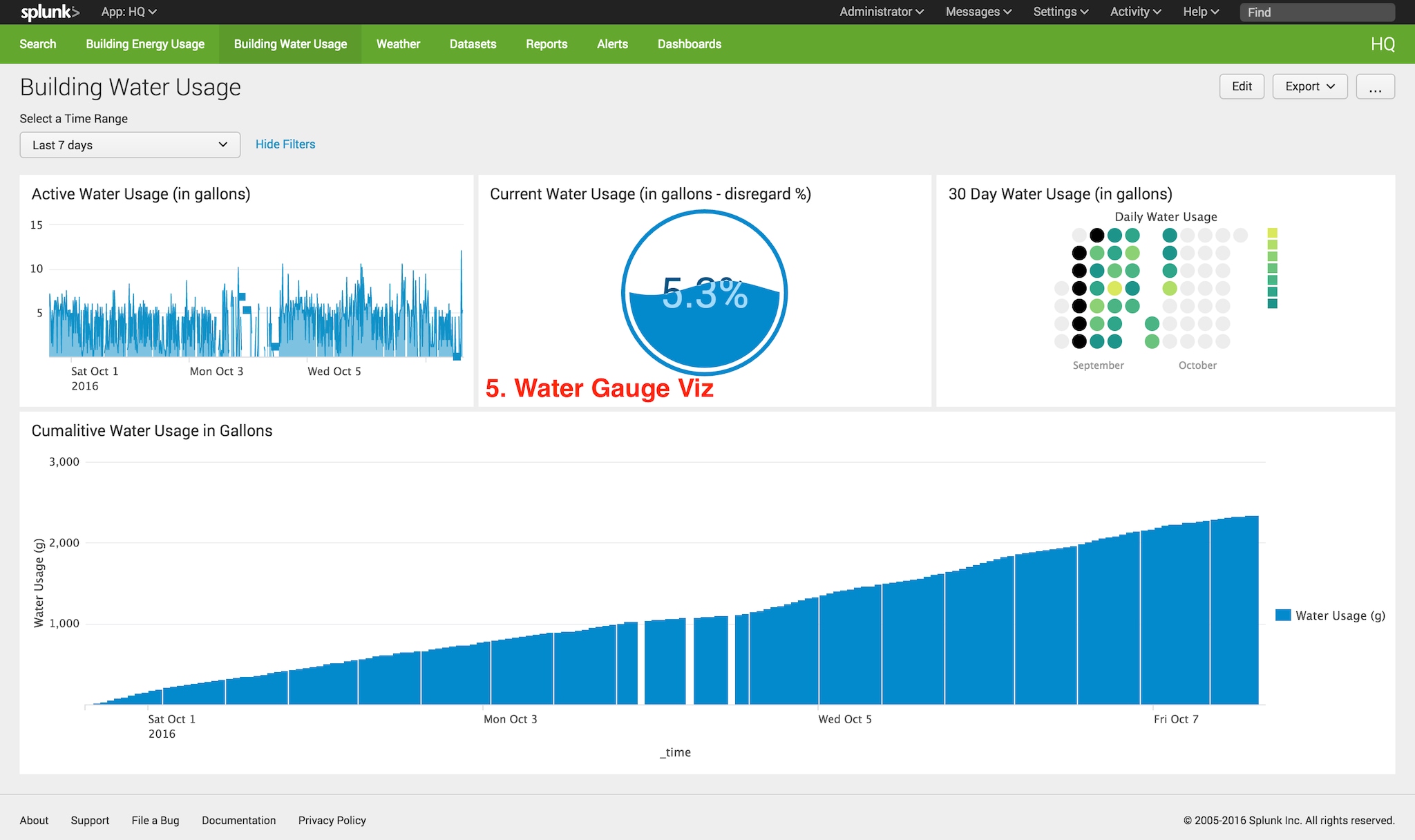The width and height of the screenshot is (1415, 840).
Task: Click the Water Usage (g) legend swatch
Action: coord(1283,615)
